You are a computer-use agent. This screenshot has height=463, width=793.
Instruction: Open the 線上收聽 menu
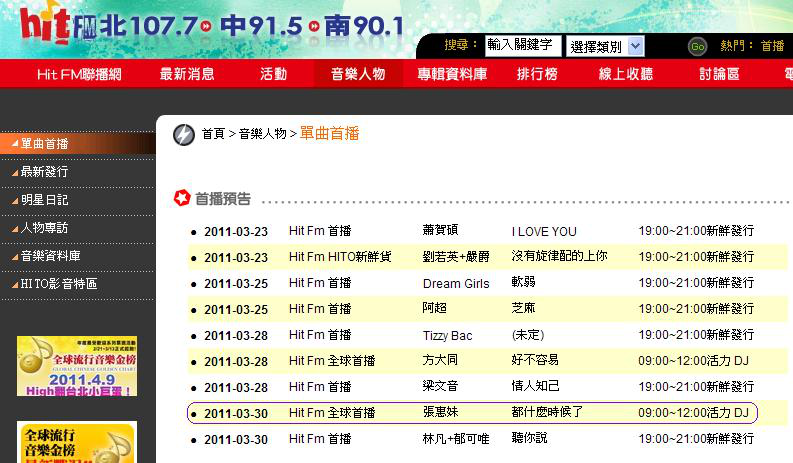[626, 74]
